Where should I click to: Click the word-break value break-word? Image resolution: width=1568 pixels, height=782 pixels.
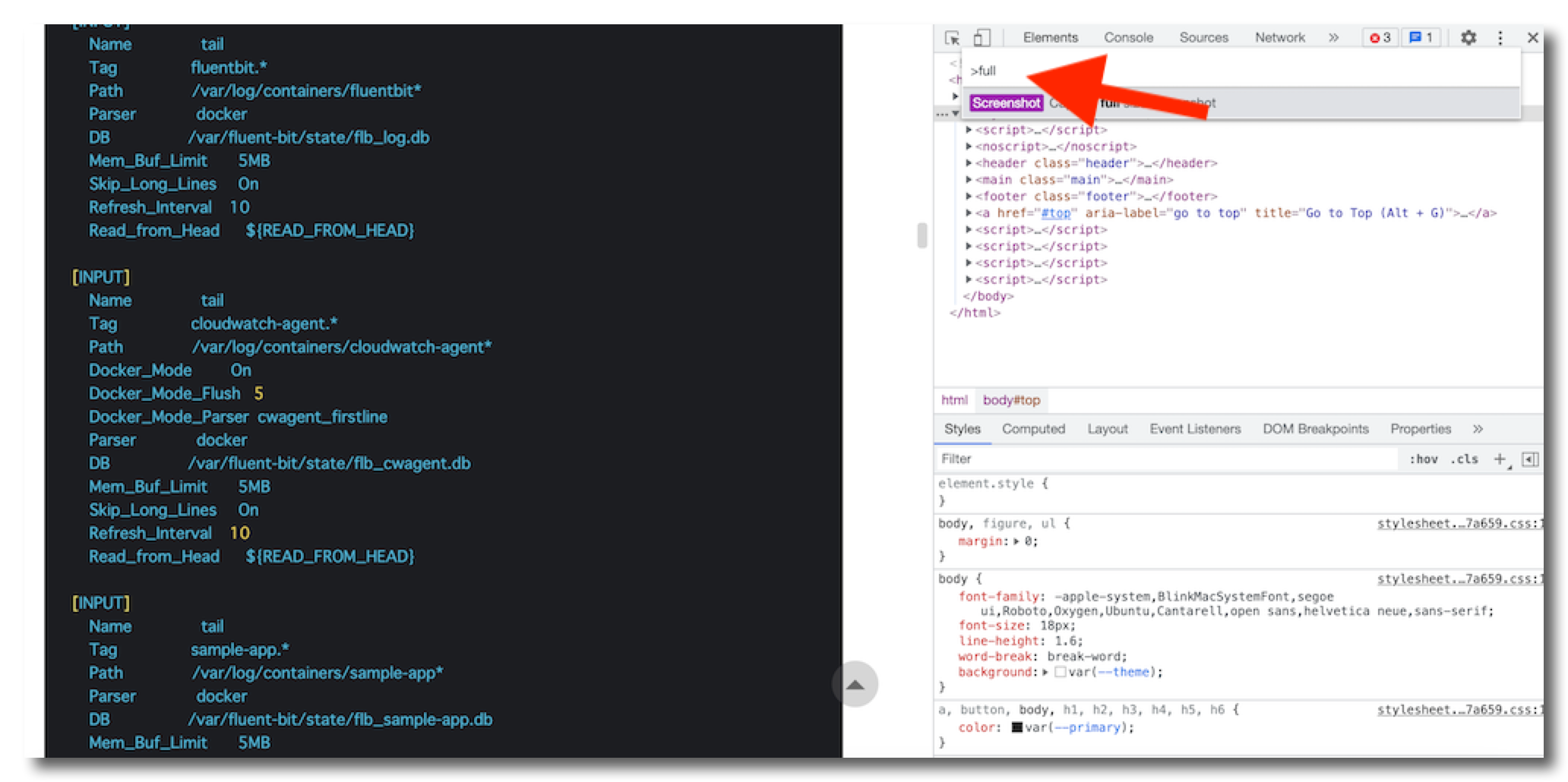(1085, 657)
